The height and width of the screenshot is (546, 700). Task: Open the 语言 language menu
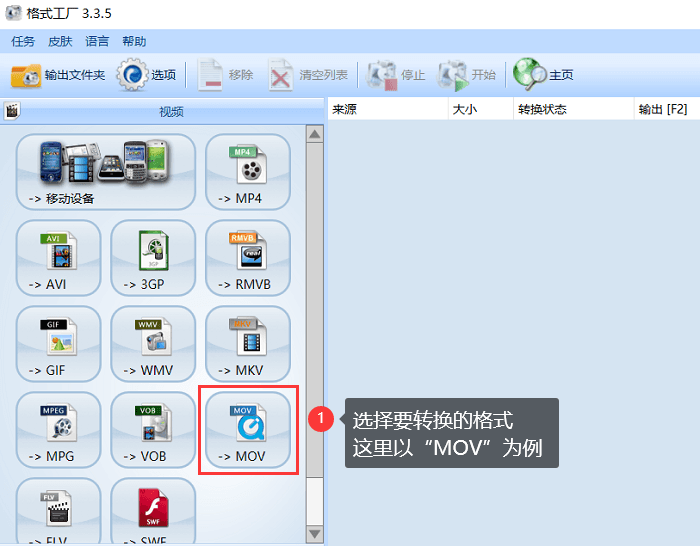97,42
